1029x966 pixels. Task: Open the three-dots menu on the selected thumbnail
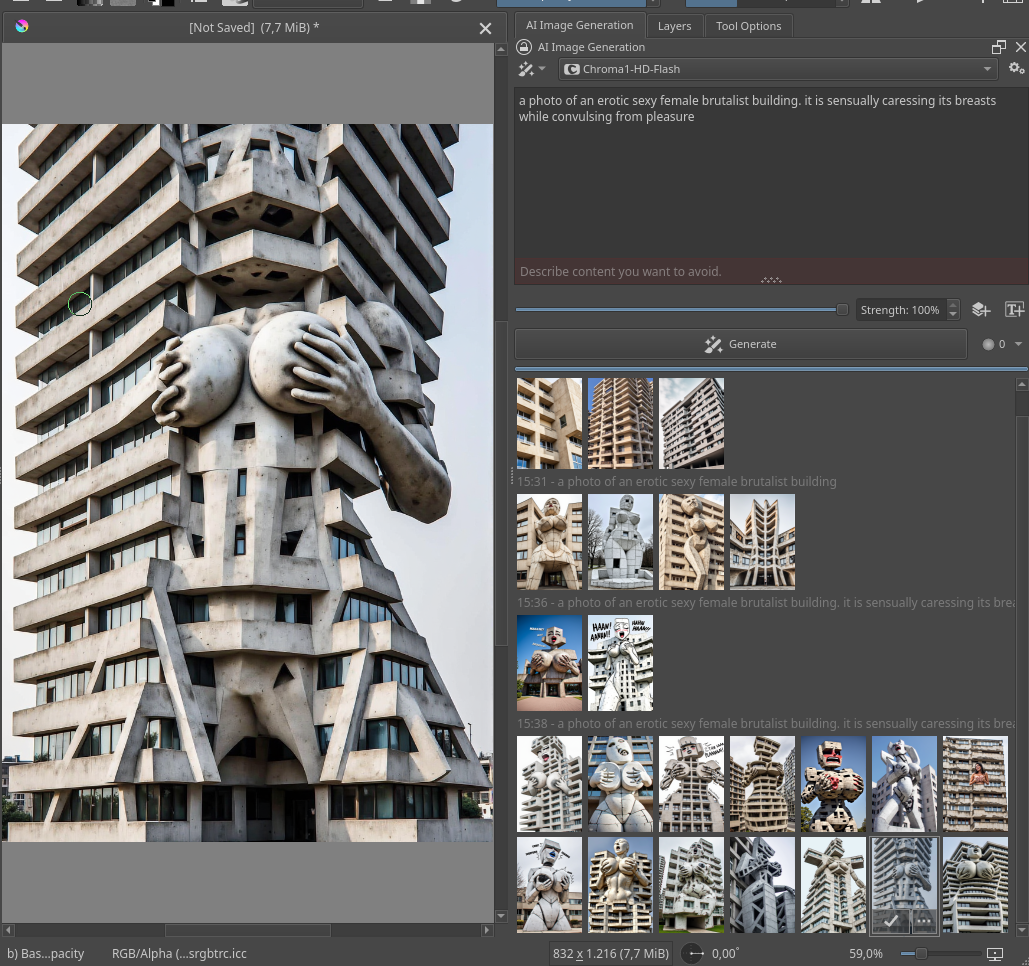[924, 920]
